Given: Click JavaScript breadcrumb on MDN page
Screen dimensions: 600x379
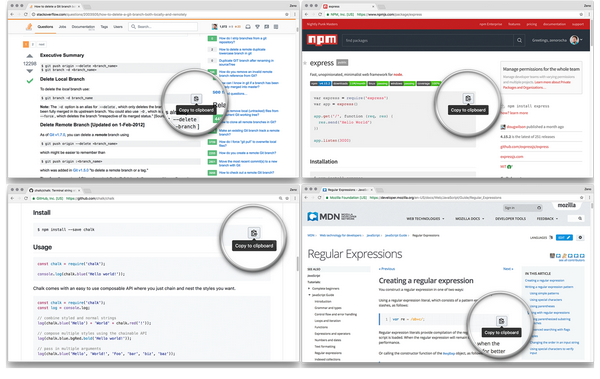Looking at the screenshot, I should [373, 235].
